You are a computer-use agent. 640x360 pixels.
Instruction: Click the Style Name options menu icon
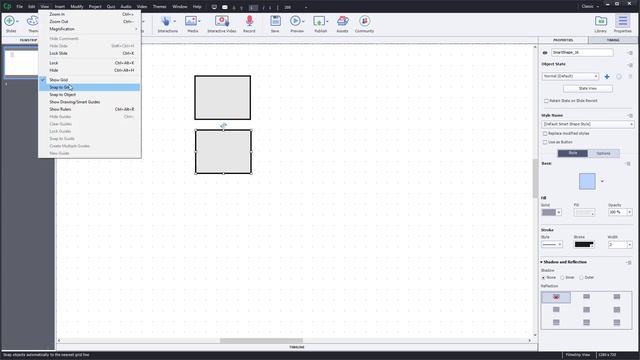click(630, 116)
